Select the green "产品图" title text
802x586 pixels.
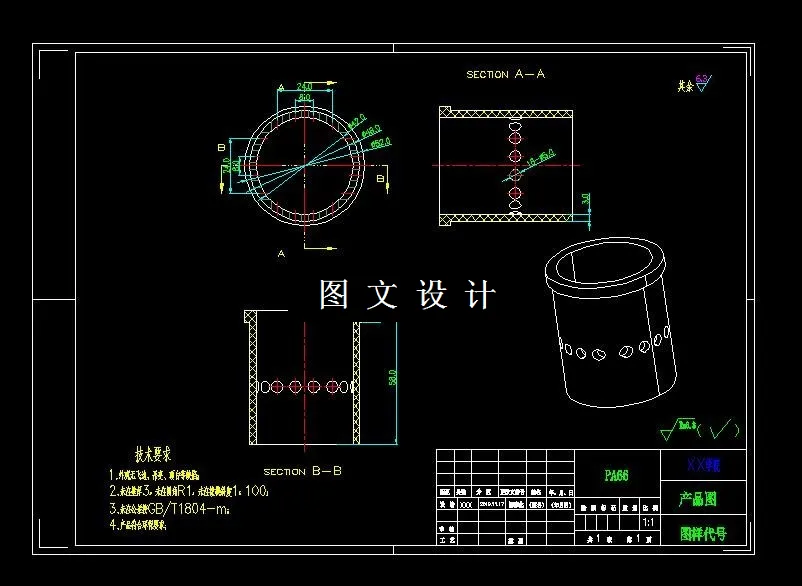(x=698, y=499)
